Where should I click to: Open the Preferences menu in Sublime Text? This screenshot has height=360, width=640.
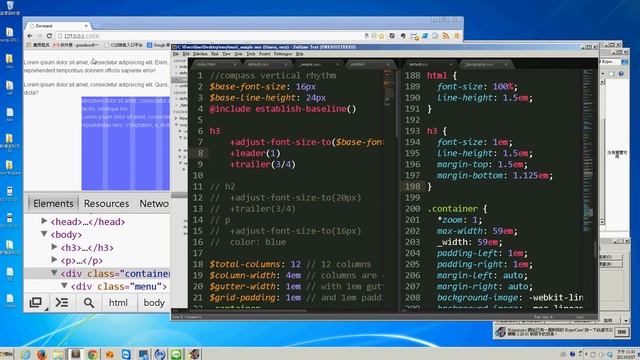(x=282, y=54)
